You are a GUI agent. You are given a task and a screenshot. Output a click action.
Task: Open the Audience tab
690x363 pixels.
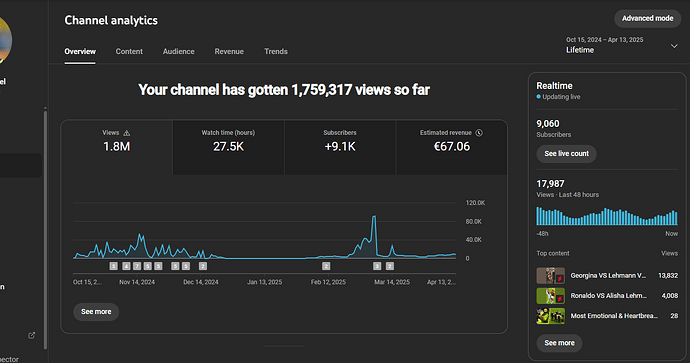[x=178, y=51]
